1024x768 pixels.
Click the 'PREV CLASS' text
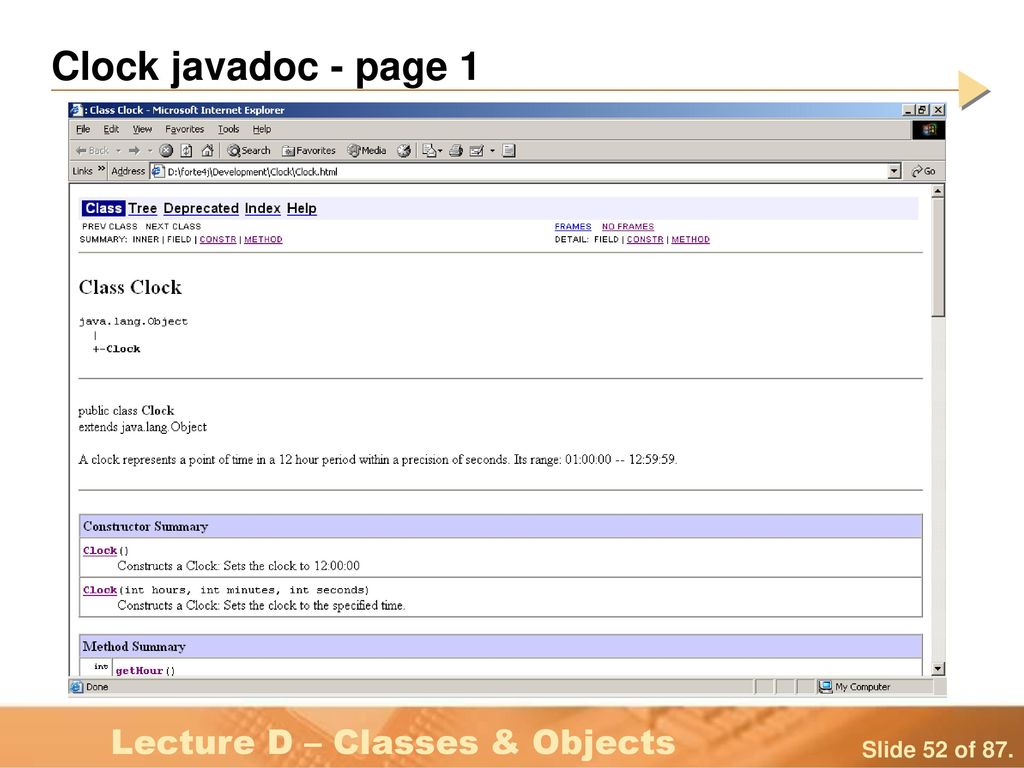tap(110, 227)
